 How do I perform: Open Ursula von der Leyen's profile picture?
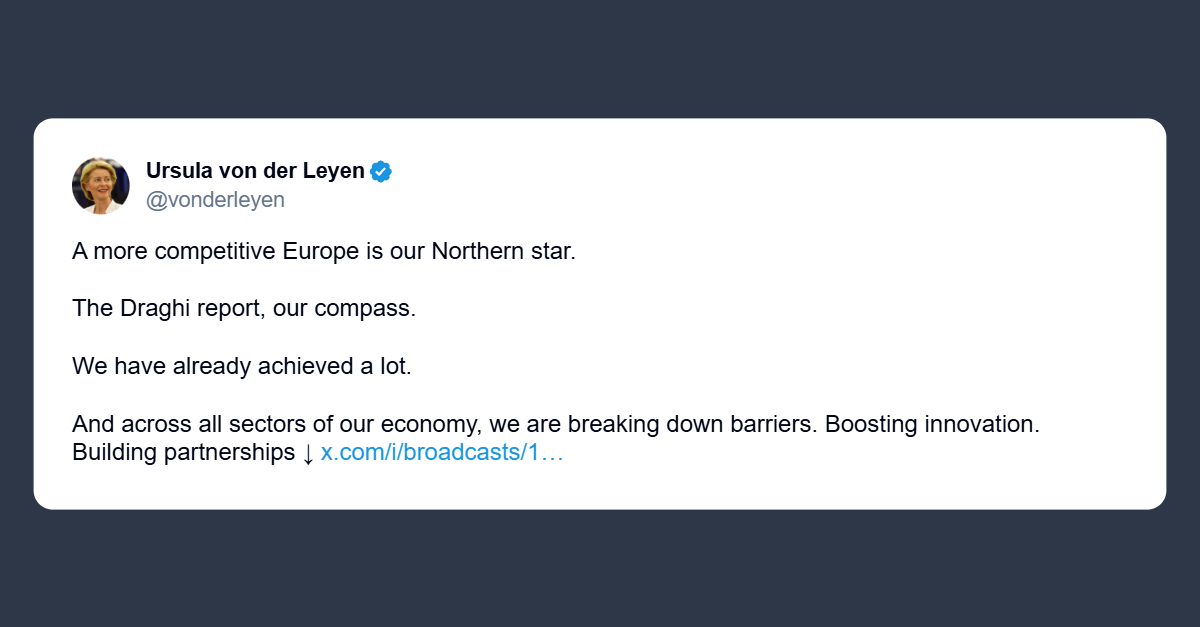pos(101,185)
